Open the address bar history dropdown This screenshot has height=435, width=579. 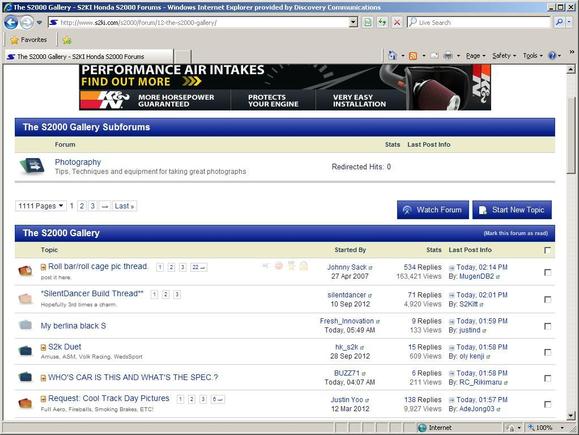pos(353,23)
